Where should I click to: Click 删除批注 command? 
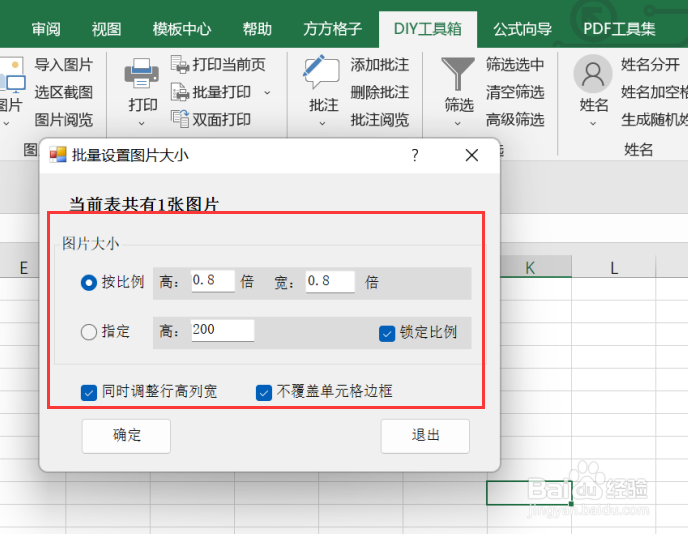380,92
